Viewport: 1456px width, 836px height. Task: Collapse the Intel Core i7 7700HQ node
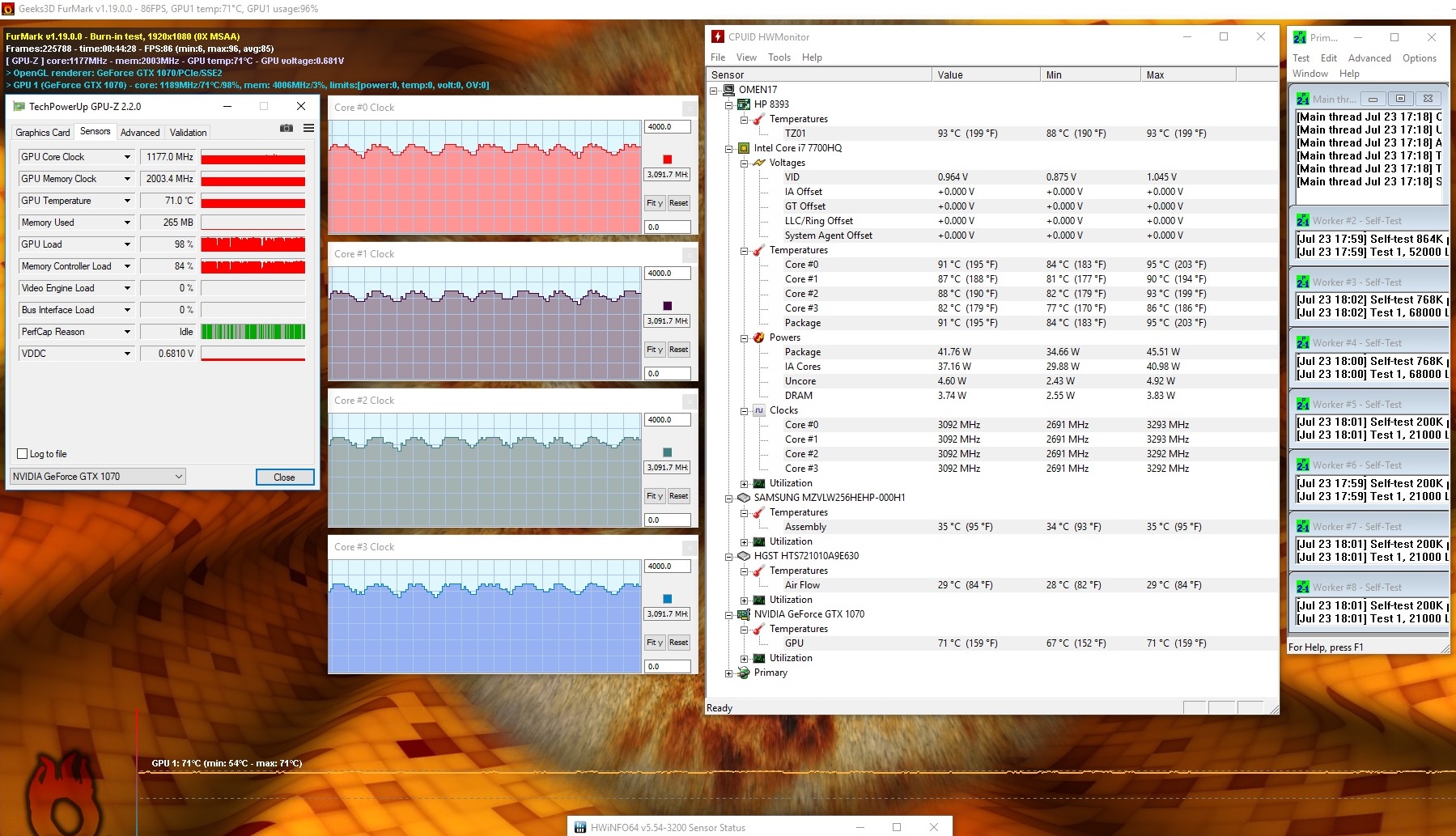tap(728, 148)
